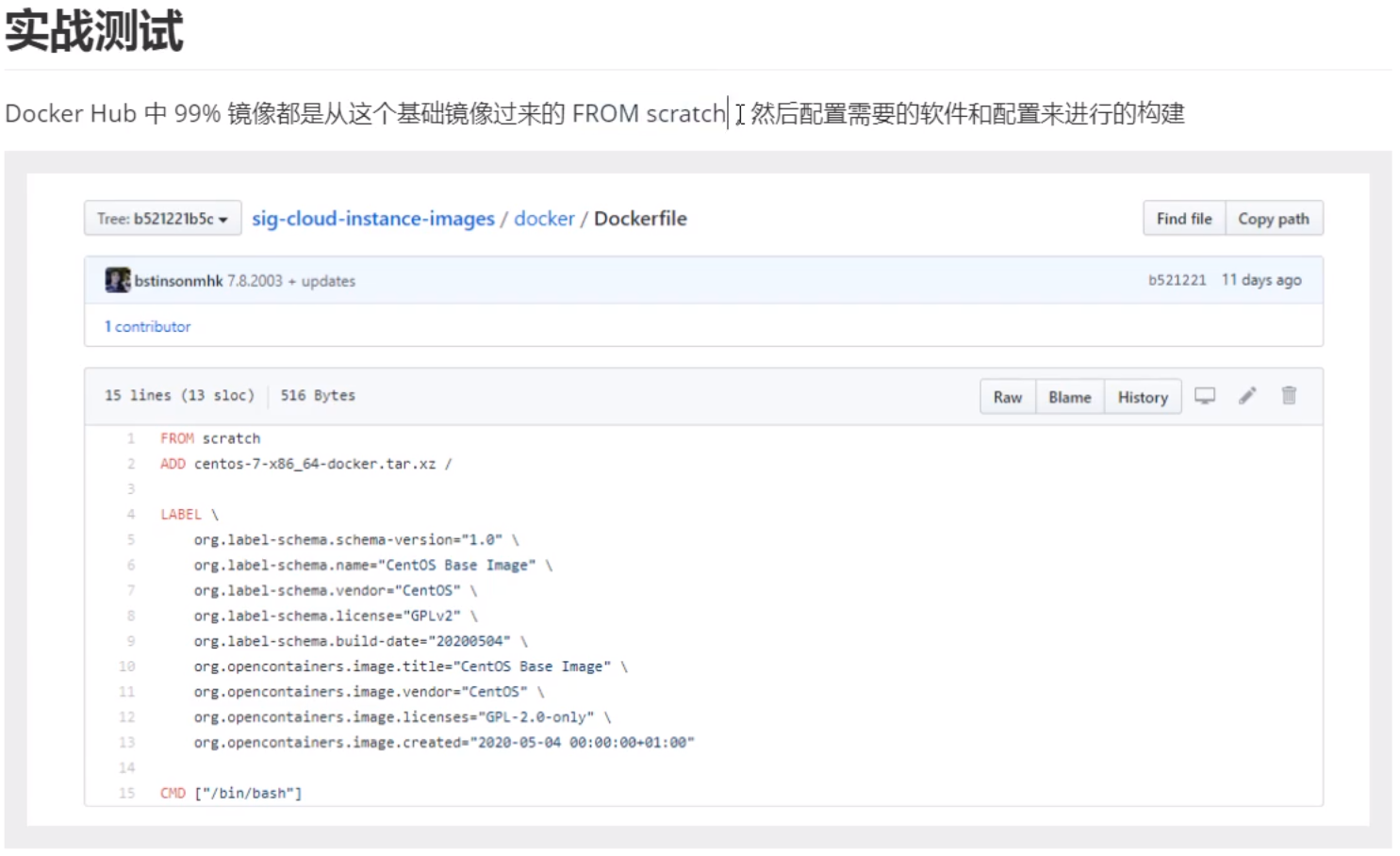Show the 1 contributor list
Screen dimensions: 1400x856
[x=147, y=326]
